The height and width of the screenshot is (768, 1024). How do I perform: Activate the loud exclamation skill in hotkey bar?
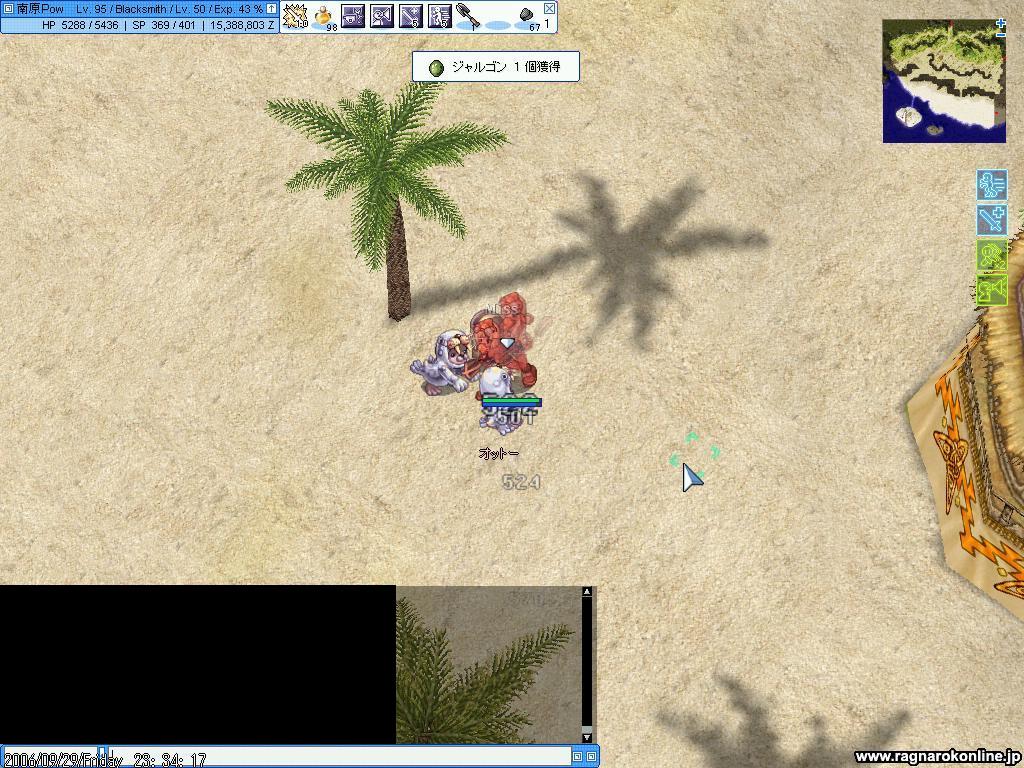click(382, 16)
